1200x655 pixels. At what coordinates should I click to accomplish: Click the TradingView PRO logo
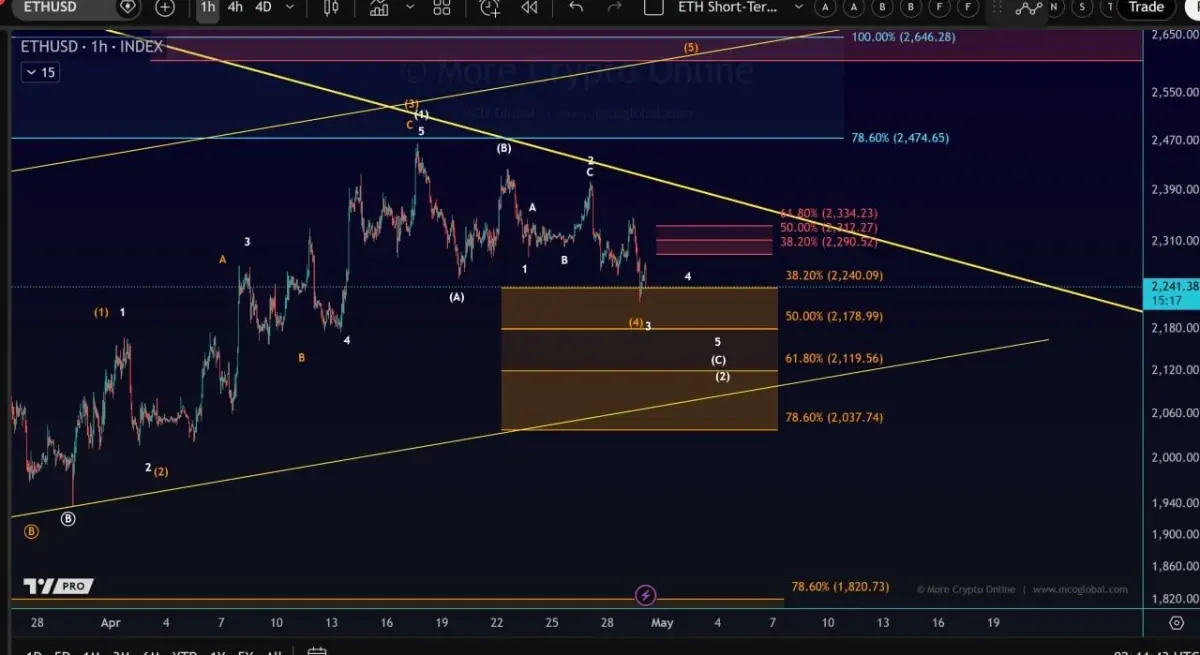pyautogui.click(x=58, y=586)
